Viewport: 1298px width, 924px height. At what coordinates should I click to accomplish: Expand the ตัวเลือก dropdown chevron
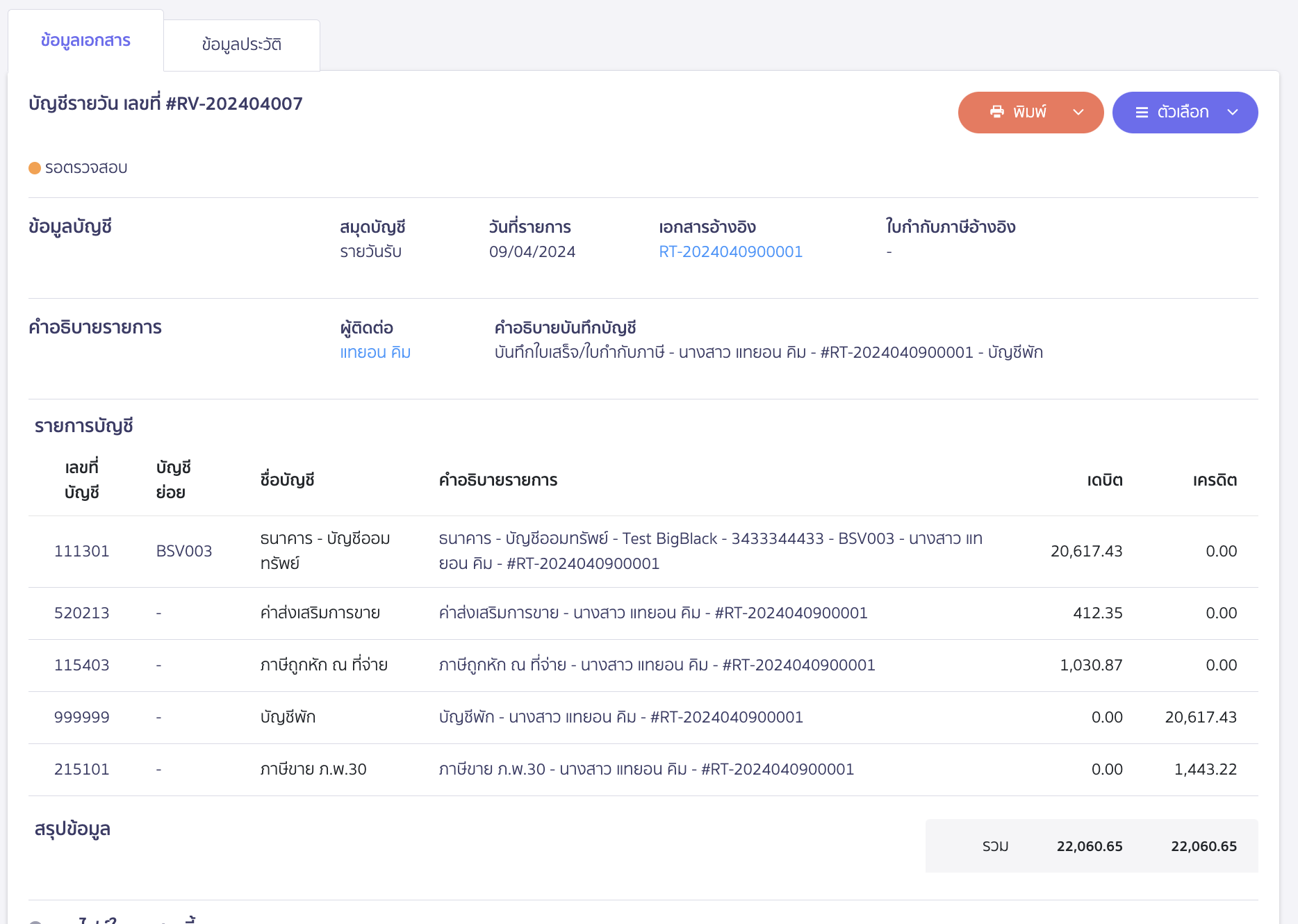tap(1233, 112)
